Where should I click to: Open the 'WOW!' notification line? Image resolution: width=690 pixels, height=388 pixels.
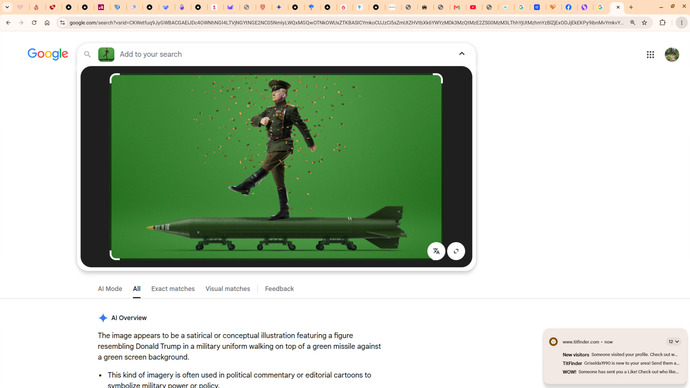coord(620,372)
